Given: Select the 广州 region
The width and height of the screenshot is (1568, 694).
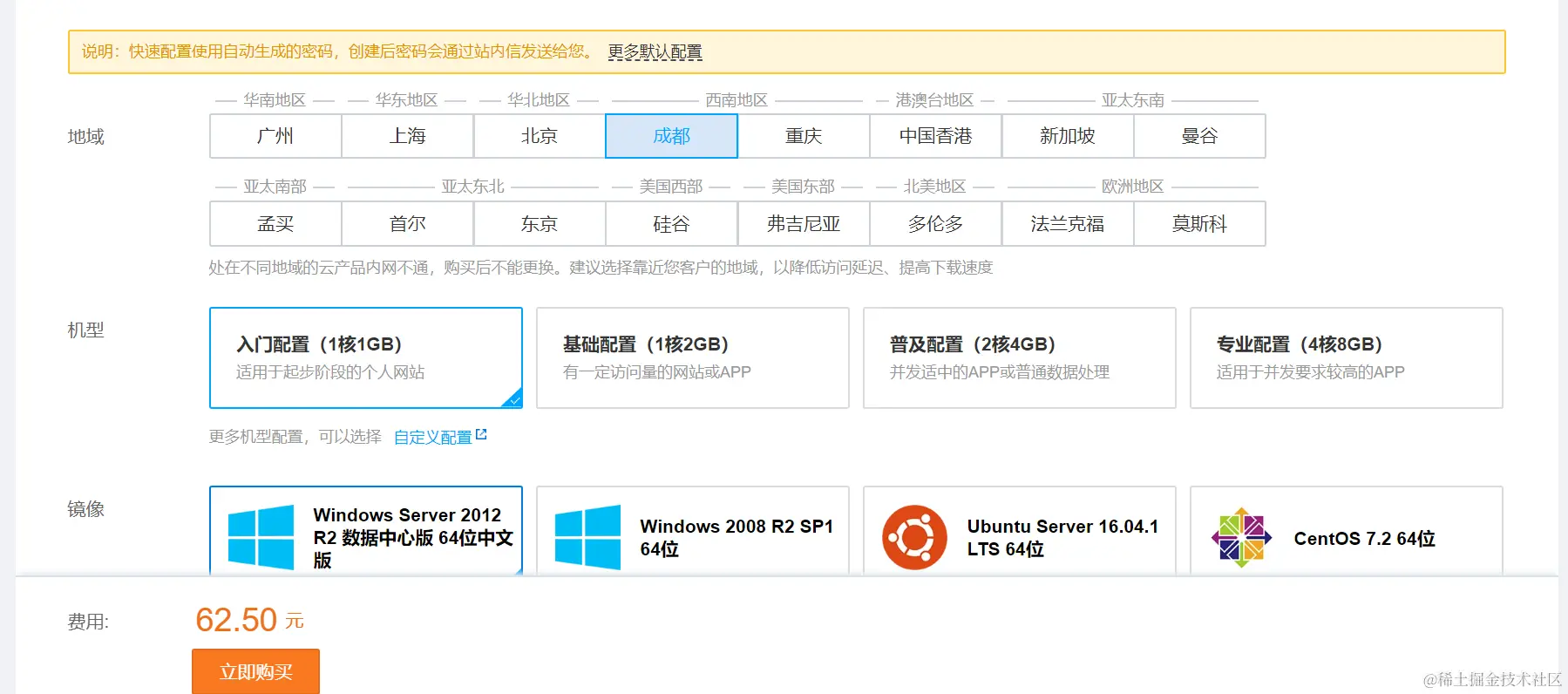Looking at the screenshot, I should click(x=275, y=136).
